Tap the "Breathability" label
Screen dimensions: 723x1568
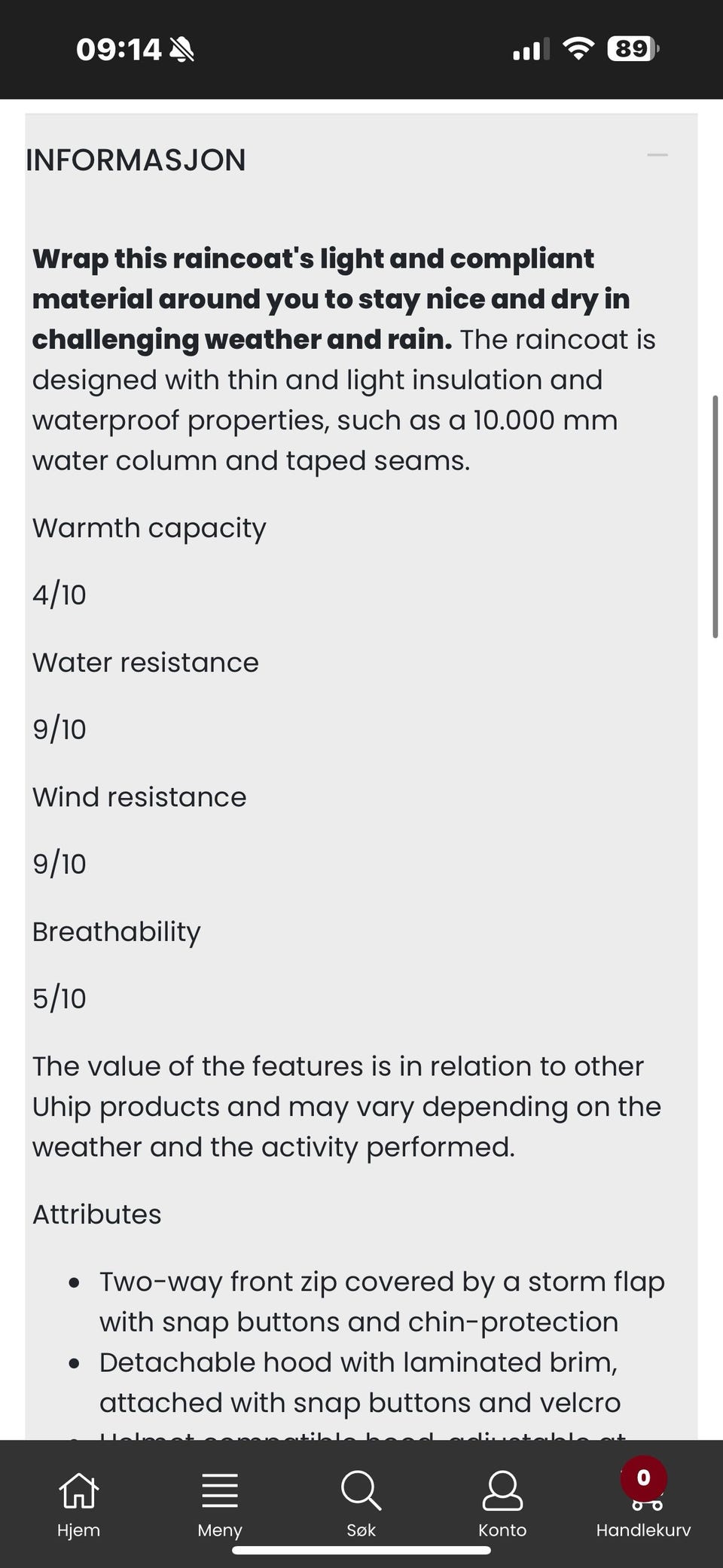click(117, 931)
